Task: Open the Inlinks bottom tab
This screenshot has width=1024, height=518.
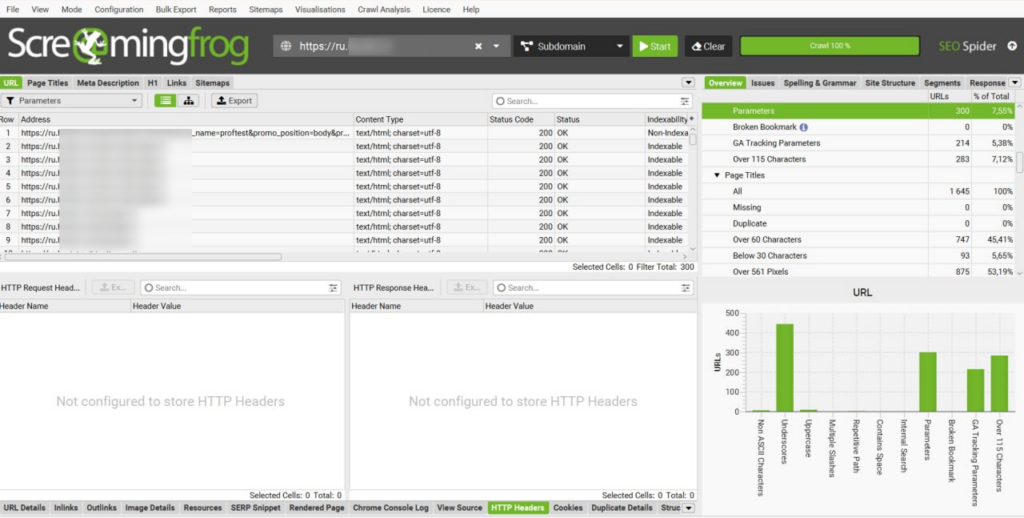Action: tap(66, 508)
